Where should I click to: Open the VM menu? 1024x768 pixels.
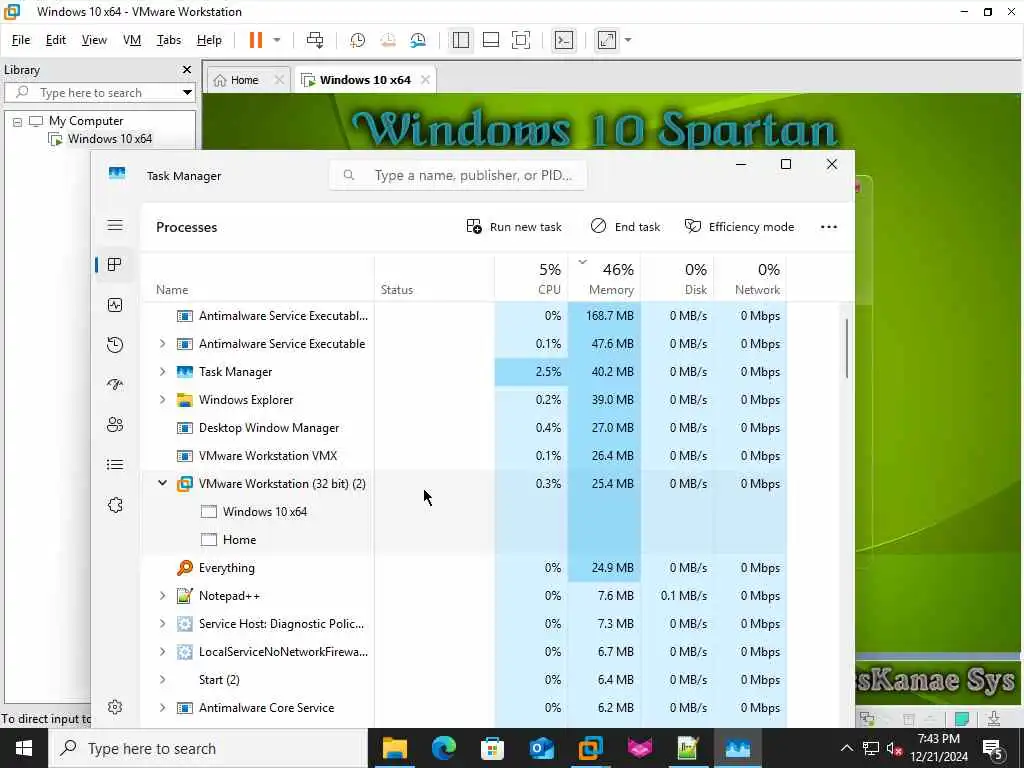coord(132,40)
